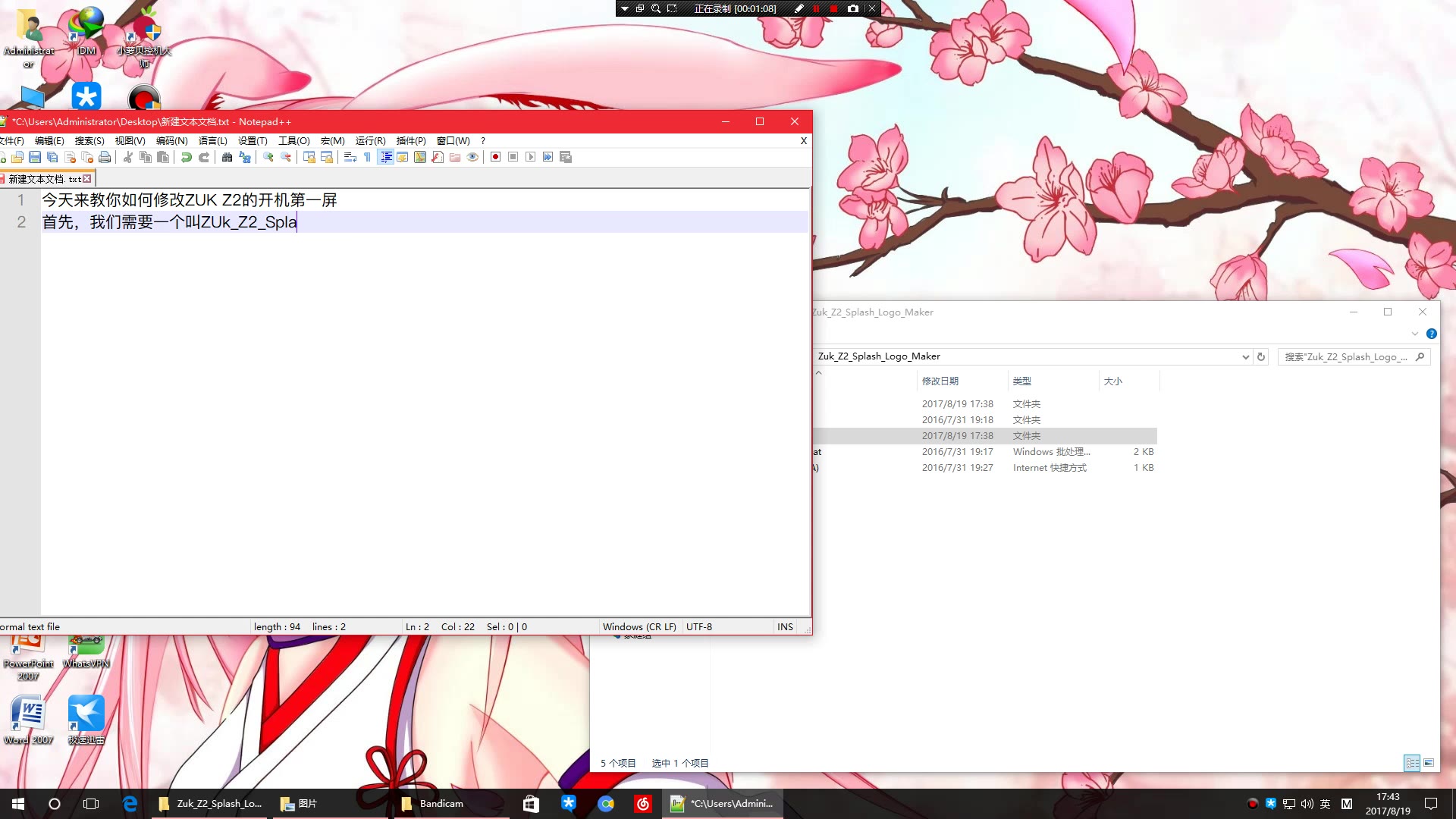This screenshot has height=819, width=1456.
Task: Expand the Explorer ribbon chevron
Action: point(1415,334)
